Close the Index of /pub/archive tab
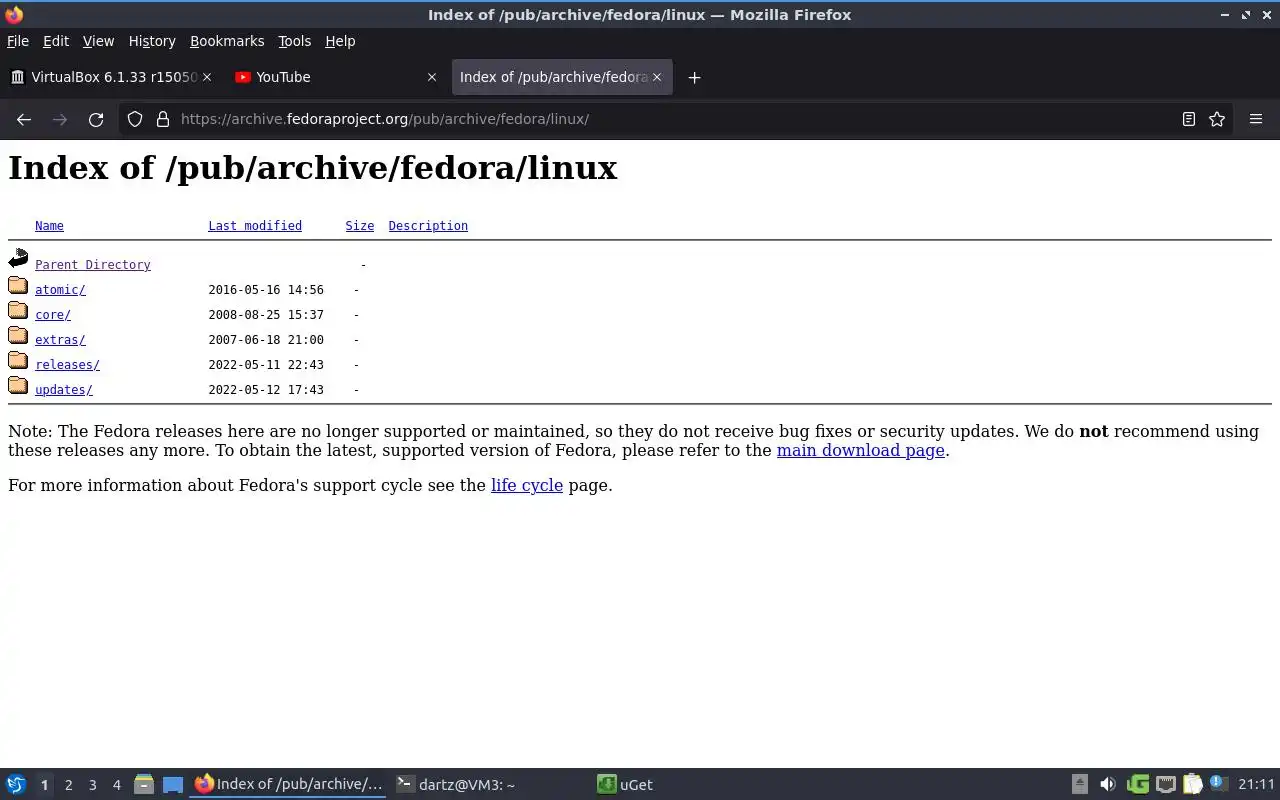 [657, 77]
